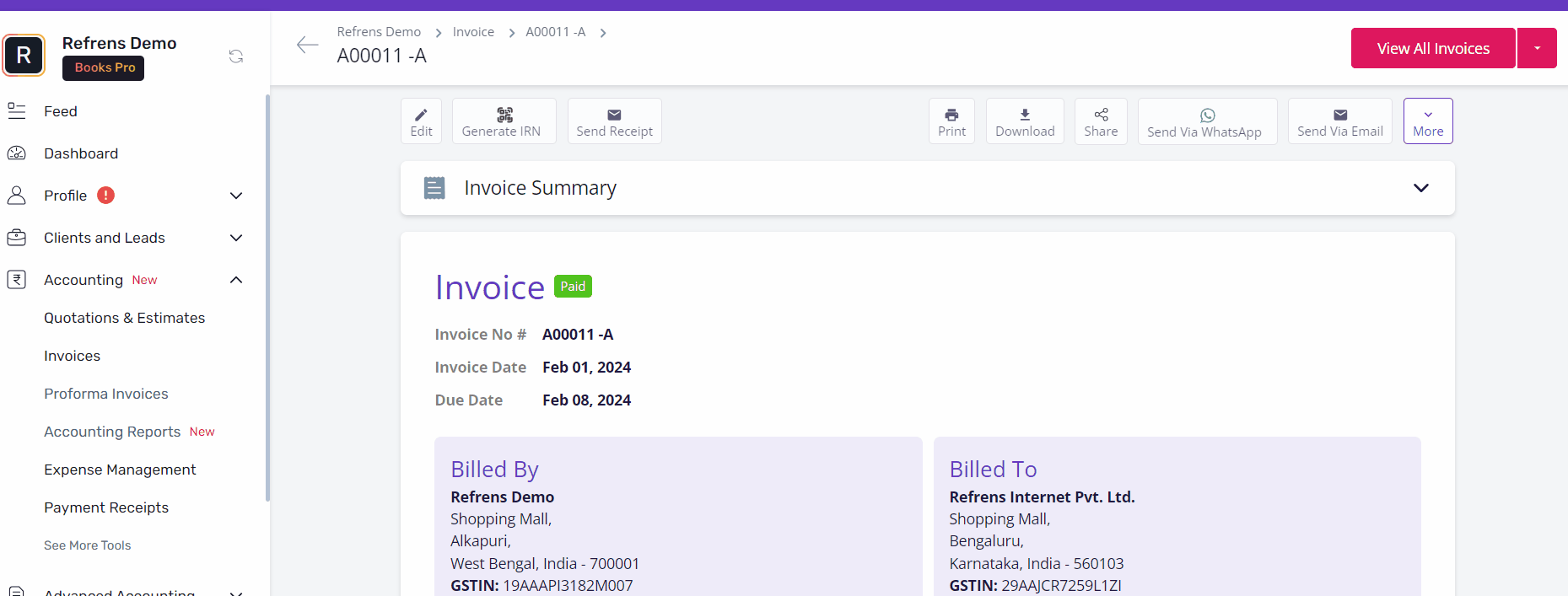Open Accounting Reports
The image size is (1568, 596).
point(112,432)
